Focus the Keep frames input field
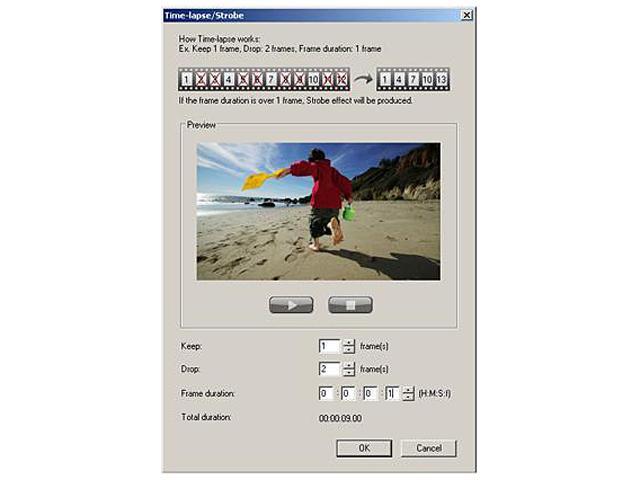The height and width of the screenshot is (480, 640). coord(329,347)
